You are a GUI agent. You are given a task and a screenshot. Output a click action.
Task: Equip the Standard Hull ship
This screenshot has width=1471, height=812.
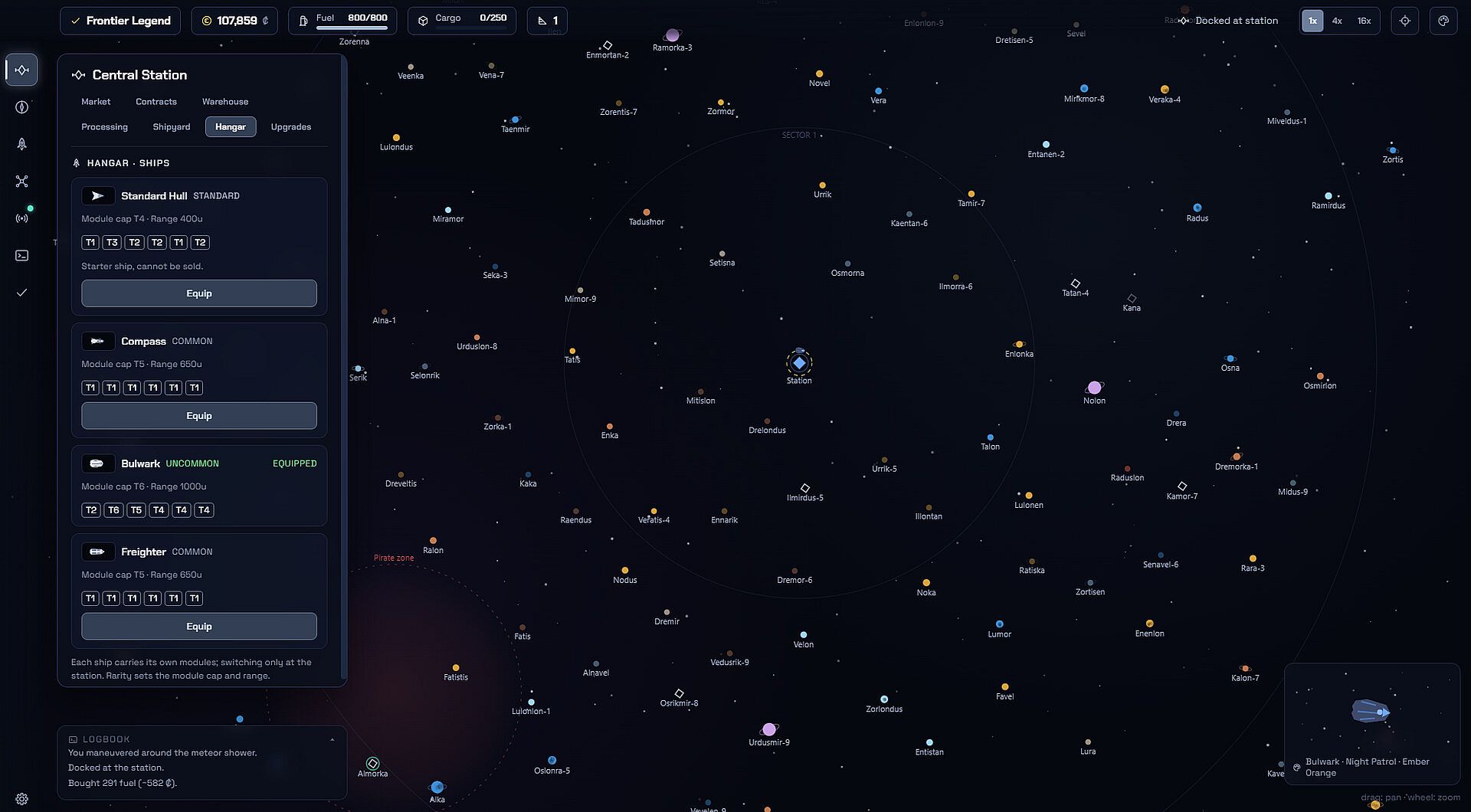(199, 293)
